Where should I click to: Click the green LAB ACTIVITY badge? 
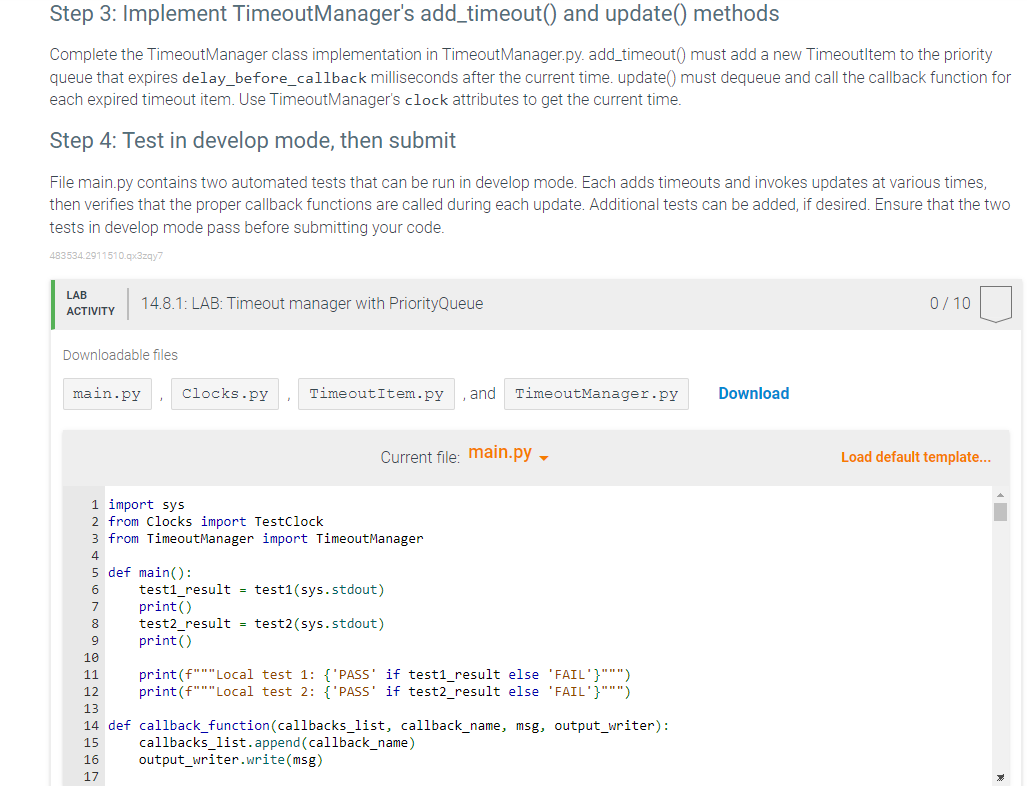(88, 303)
